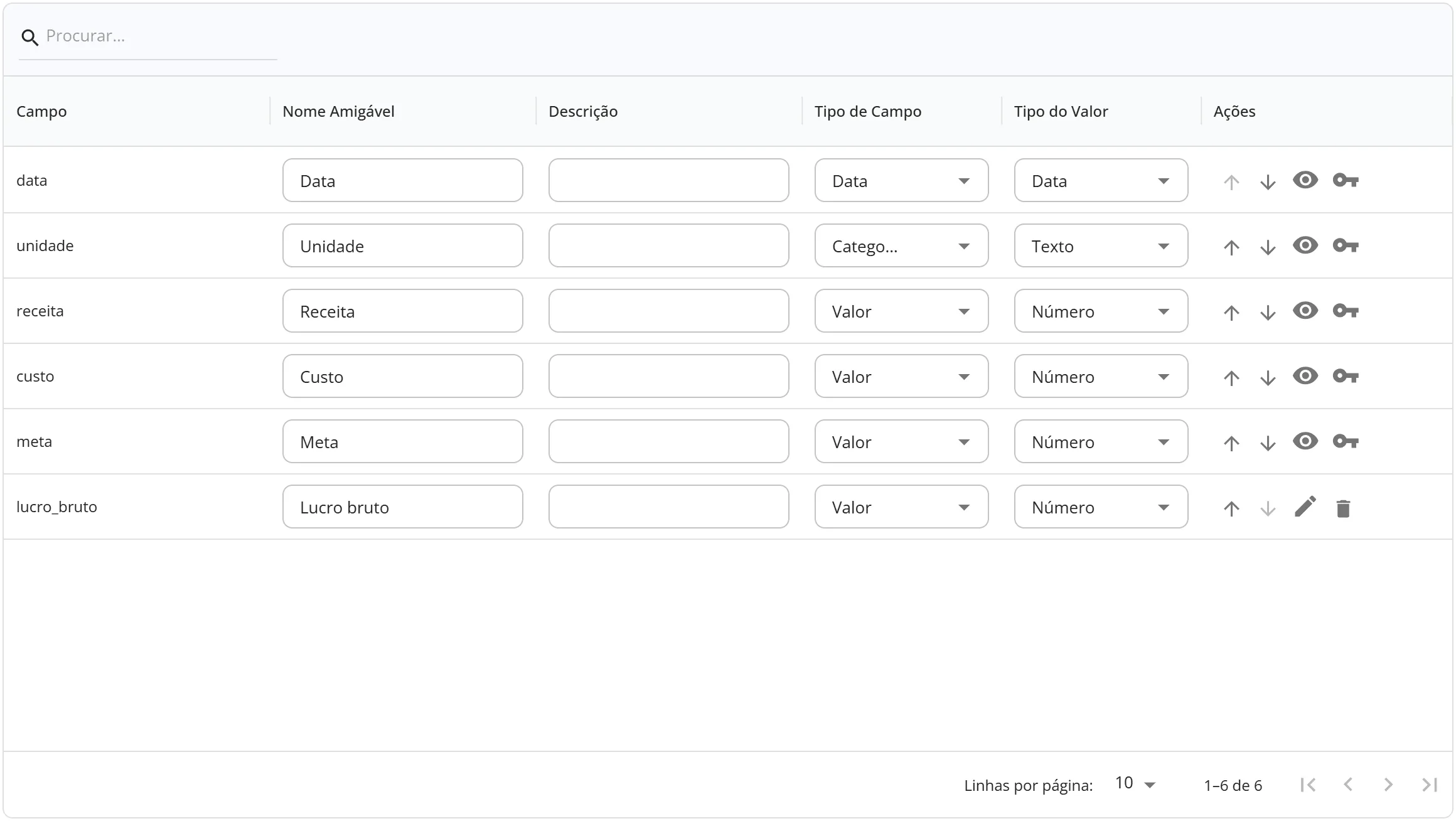Open Tipo do Valor dropdown for custo

pos(1101,376)
